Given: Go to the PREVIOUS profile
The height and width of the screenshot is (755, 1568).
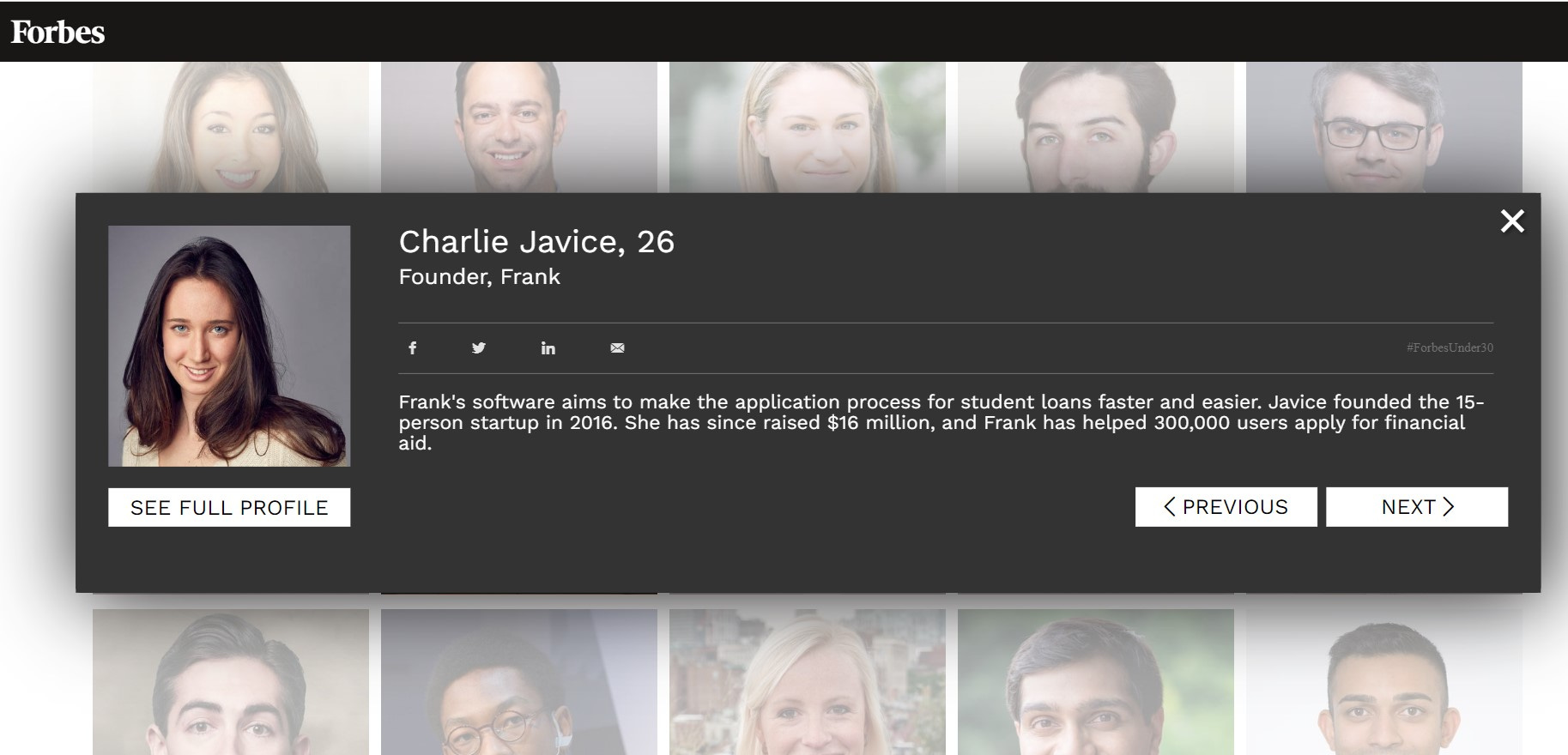Looking at the screenshot, I should click(1226, 507).
